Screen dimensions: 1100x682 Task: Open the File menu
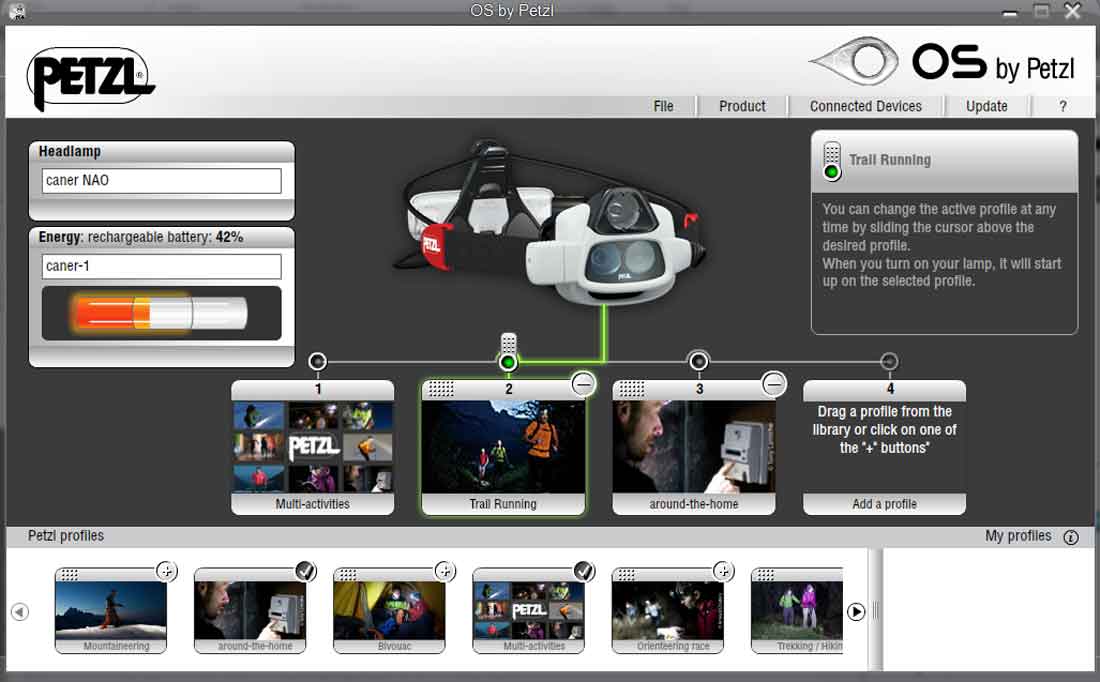(663, 106)
